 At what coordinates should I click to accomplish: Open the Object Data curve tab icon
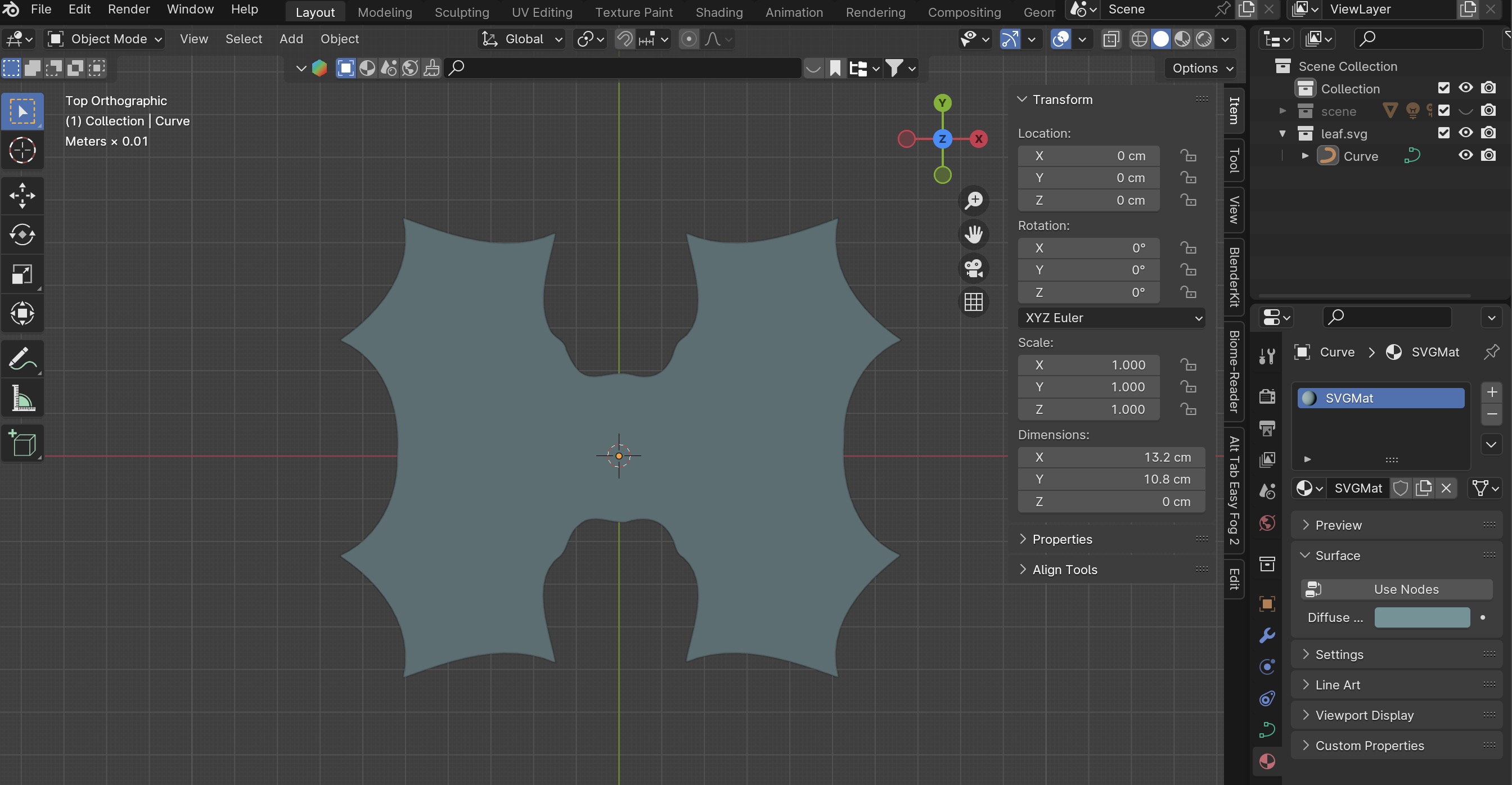(x=1267, y=730)
